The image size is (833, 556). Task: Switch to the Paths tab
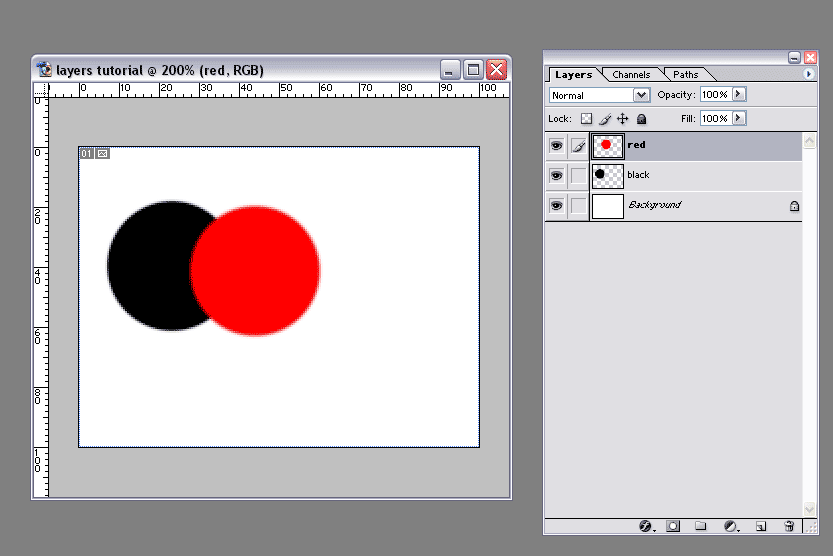[x=686, y=75]
